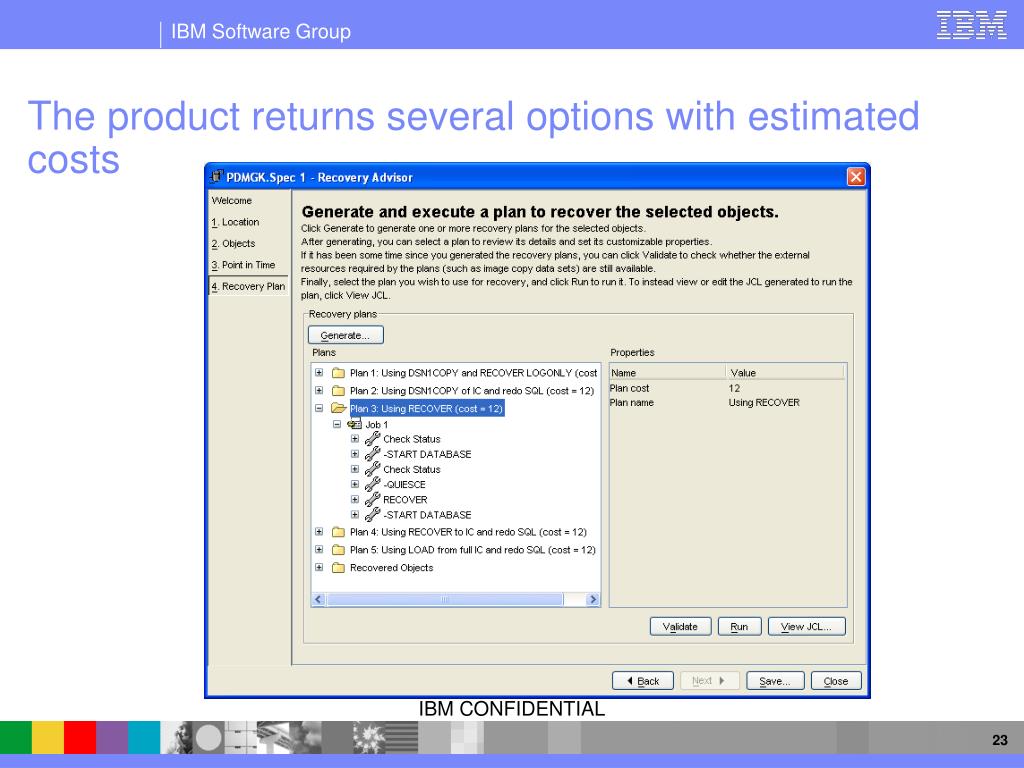
Task: Expand Plan 5 Using LOAD from full IC
Action: point(319,550)
